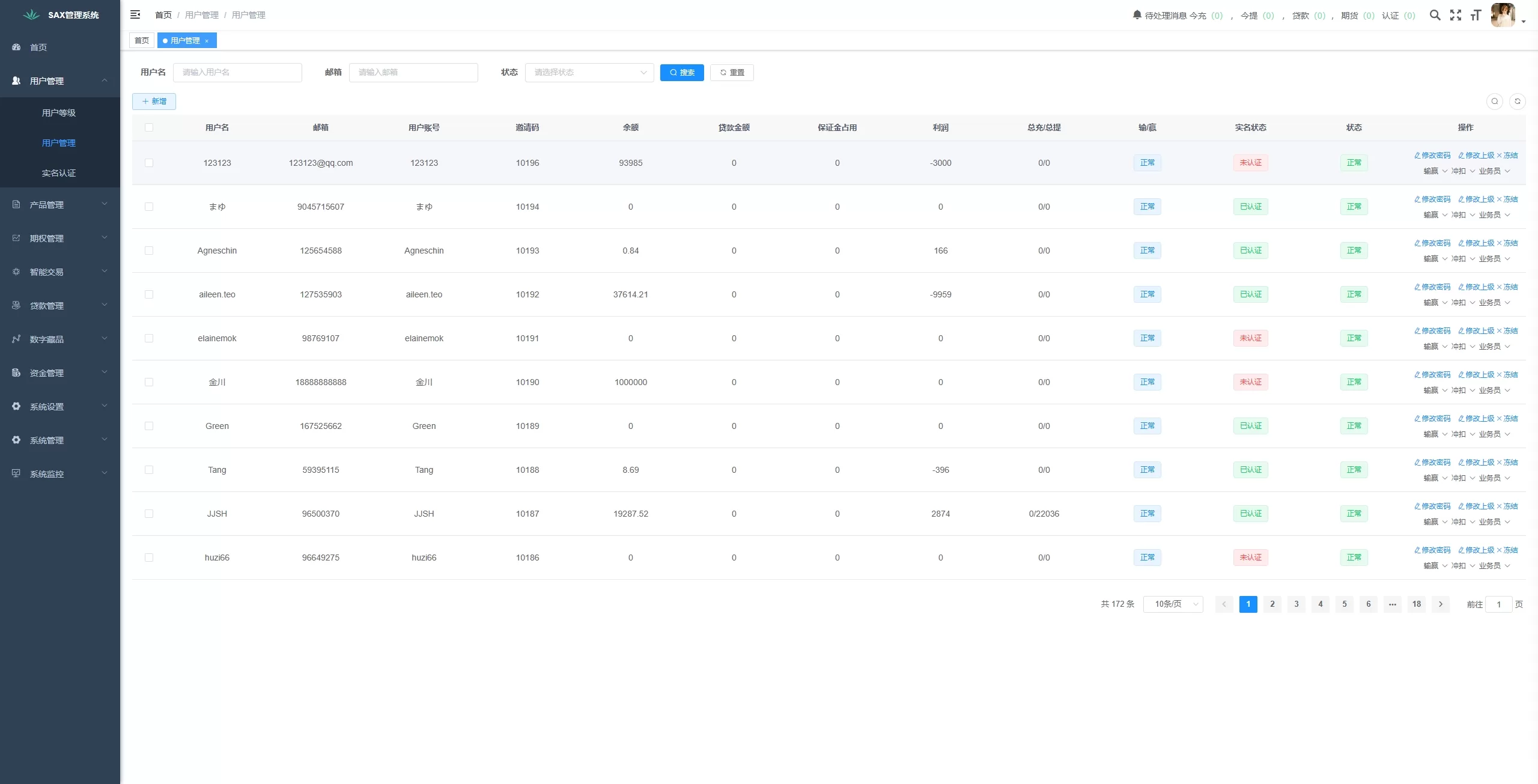Check the select-all header checkbox

tap(149, 127)
